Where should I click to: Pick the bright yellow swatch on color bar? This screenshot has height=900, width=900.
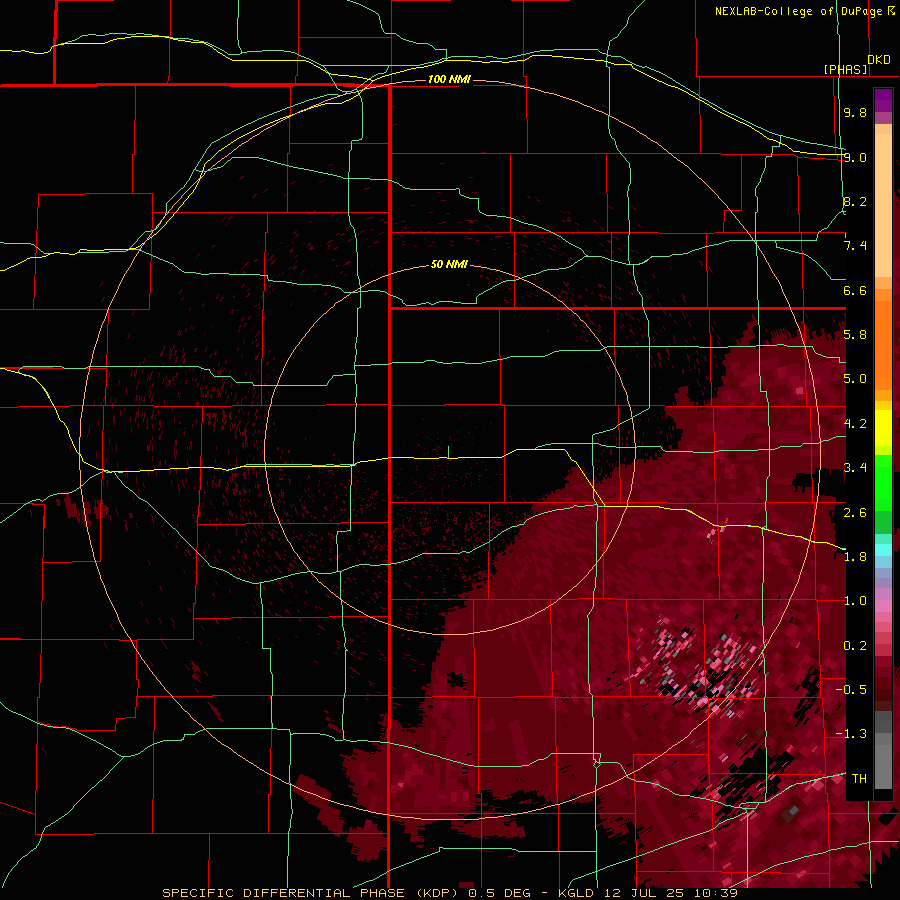[x=883, y=428]
